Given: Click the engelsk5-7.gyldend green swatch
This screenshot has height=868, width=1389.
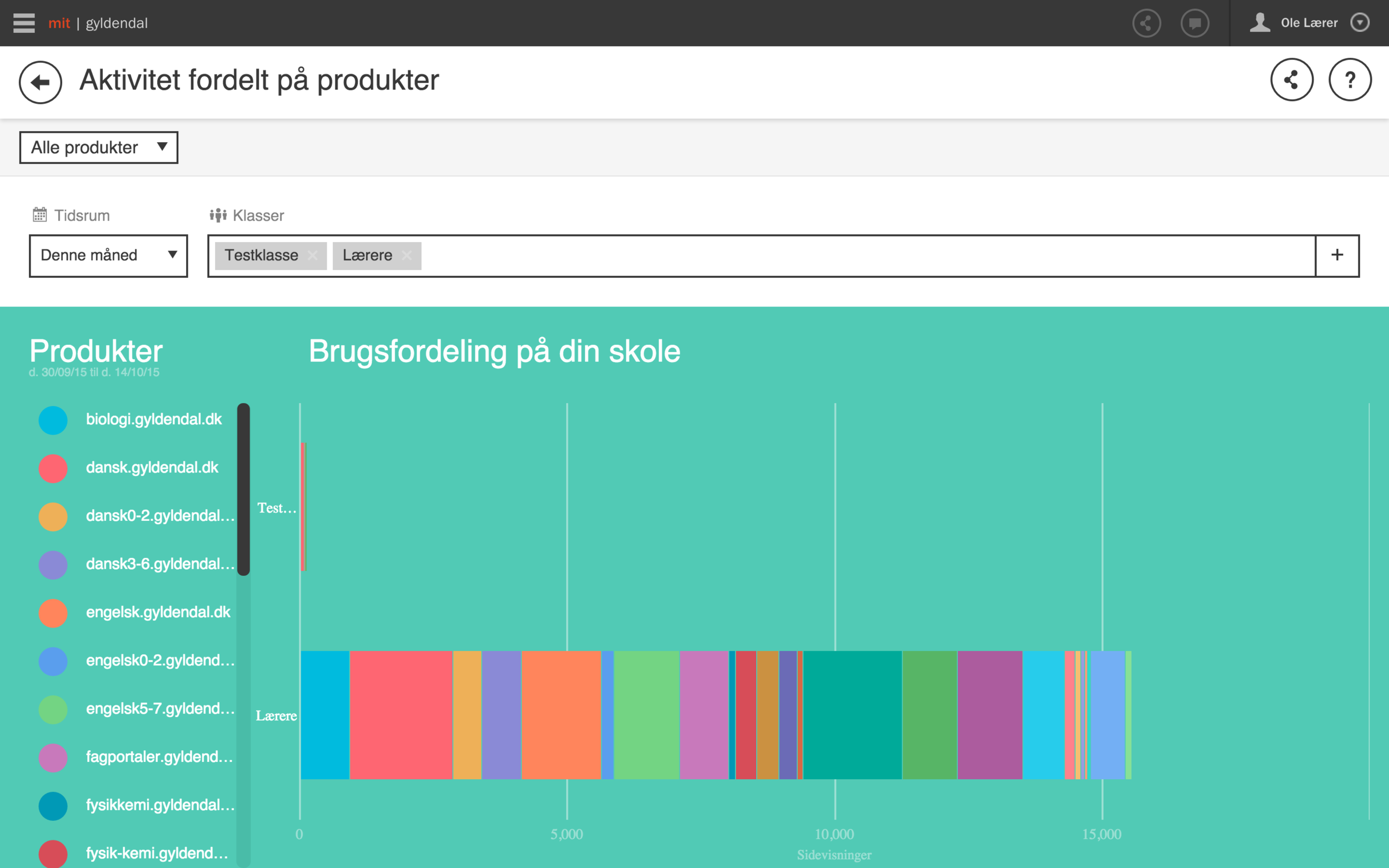Looking at the screenshot, I should (x=53, y=710).
